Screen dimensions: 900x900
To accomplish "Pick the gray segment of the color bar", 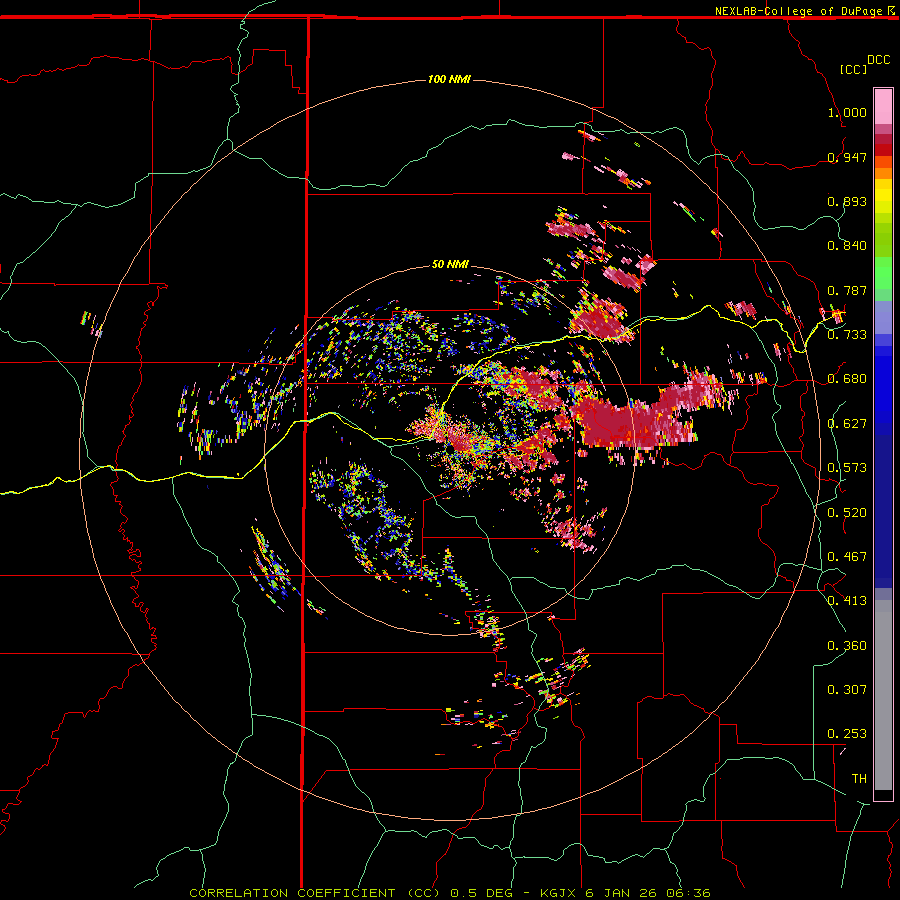I will (x=883, y=695).
